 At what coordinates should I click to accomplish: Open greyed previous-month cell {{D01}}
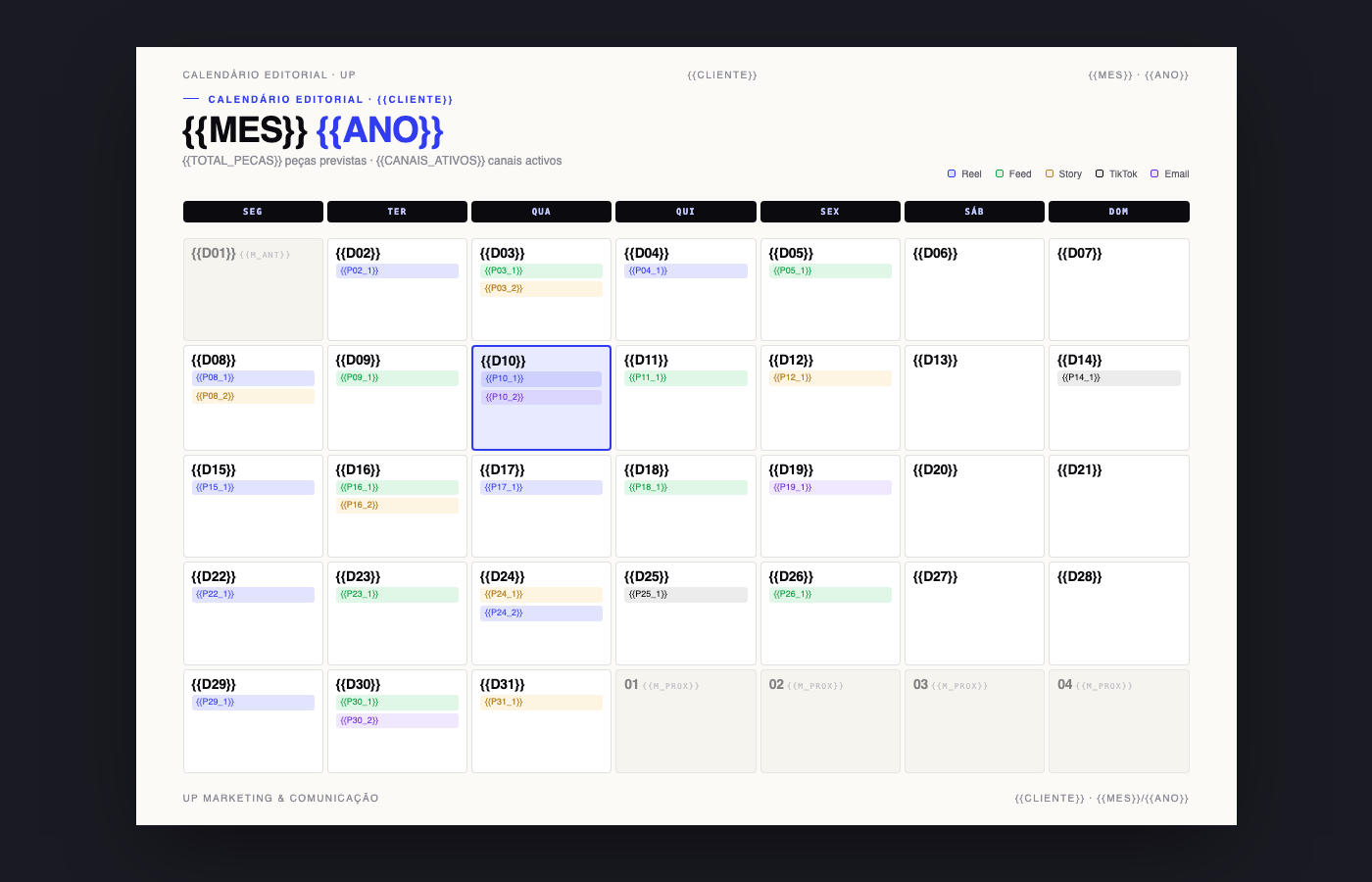coord(253,290)
